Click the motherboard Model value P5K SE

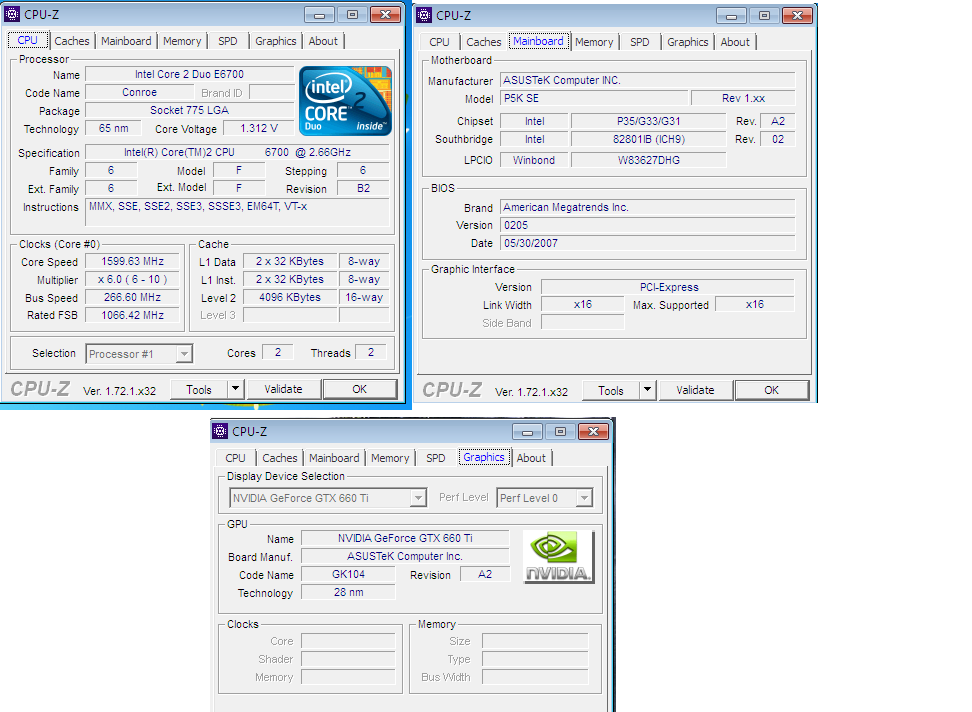pyautogui.click(x=594, y=98)
